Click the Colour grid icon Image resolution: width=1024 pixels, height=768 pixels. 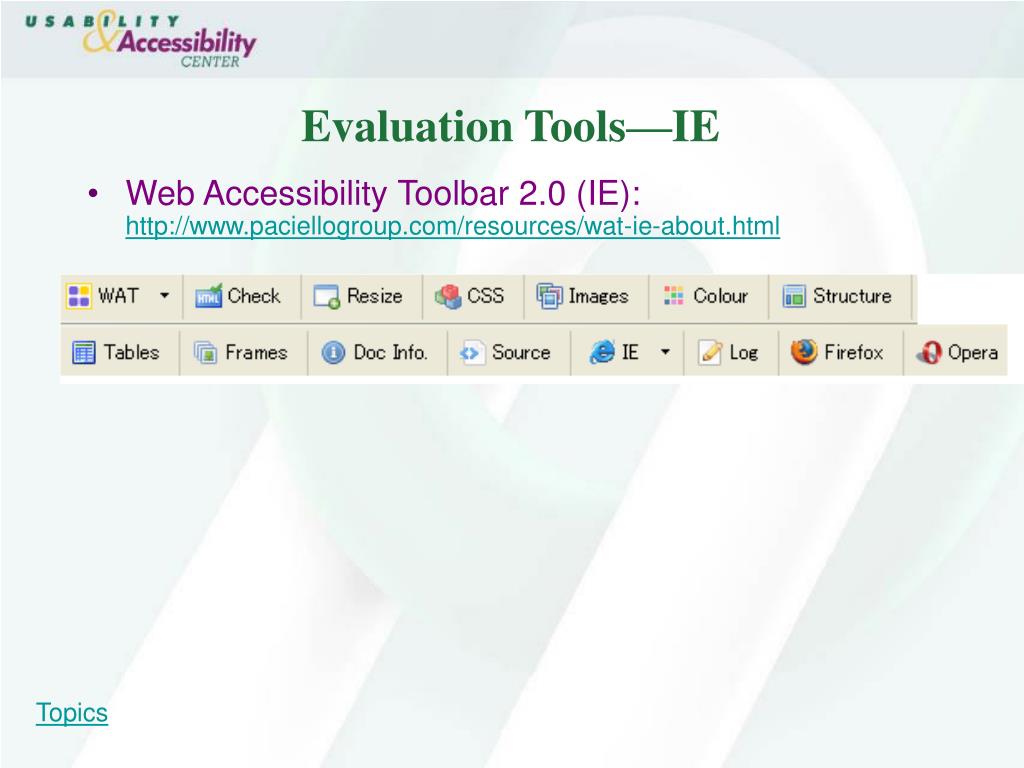tap(673, 296)
